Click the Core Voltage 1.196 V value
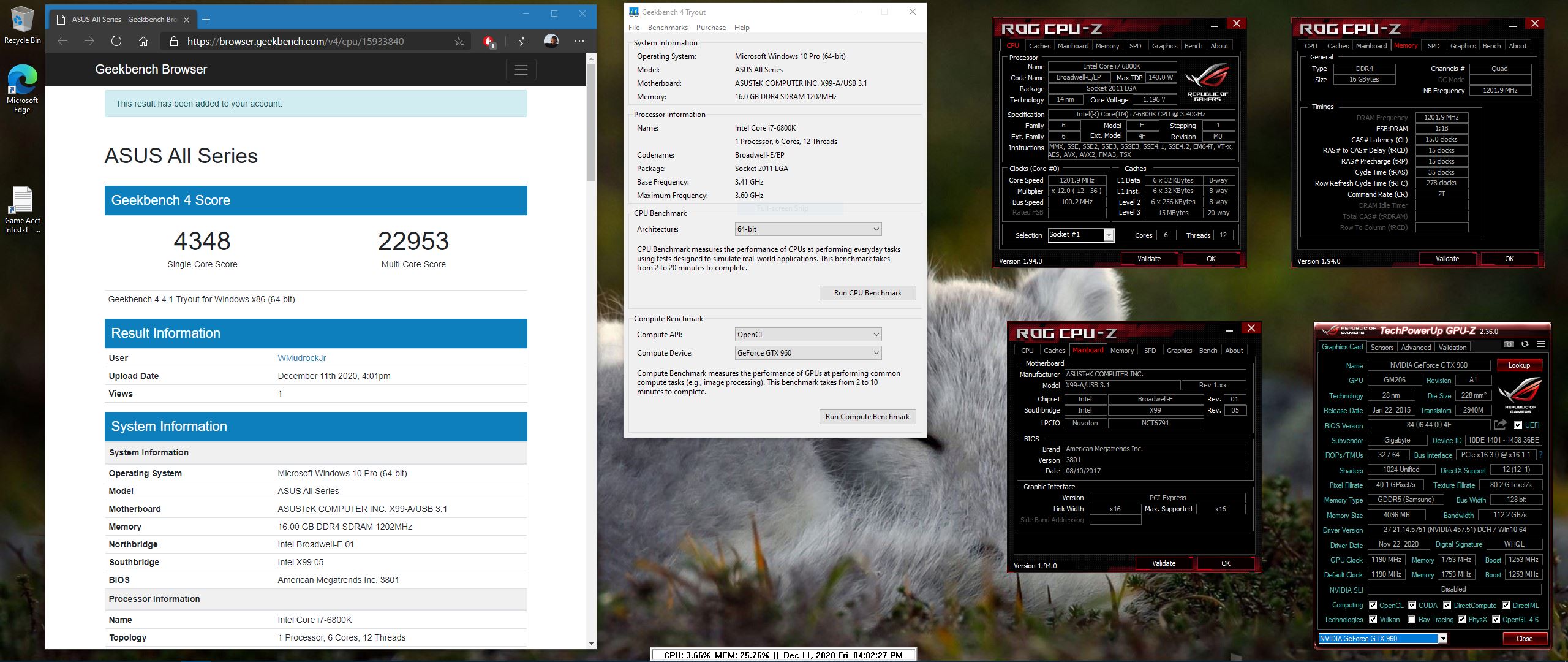This screenshot has height=662, width=1568. [1155, 100]
